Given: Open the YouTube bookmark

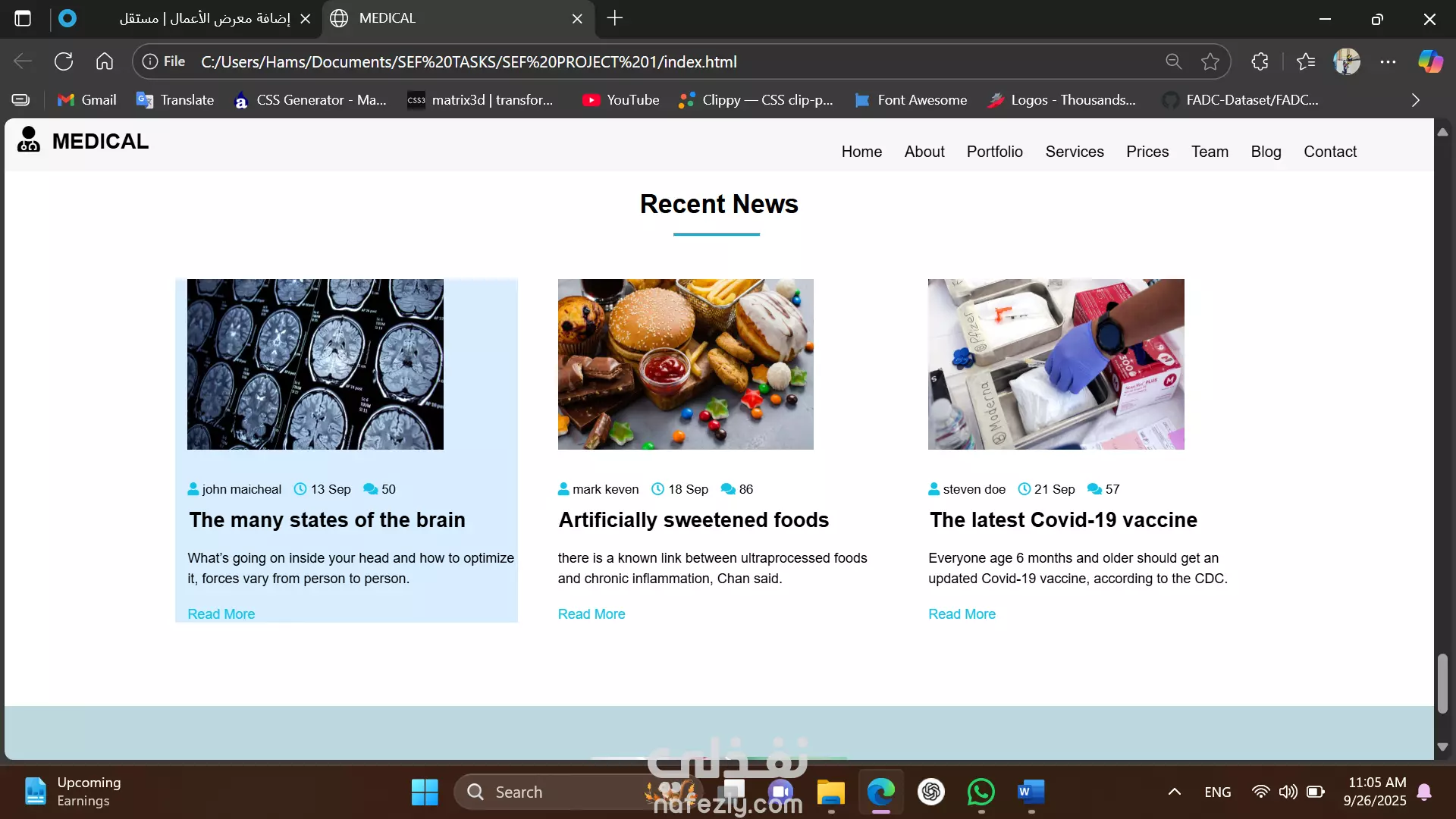Looking at the screenshot, I should click(620, 100).
